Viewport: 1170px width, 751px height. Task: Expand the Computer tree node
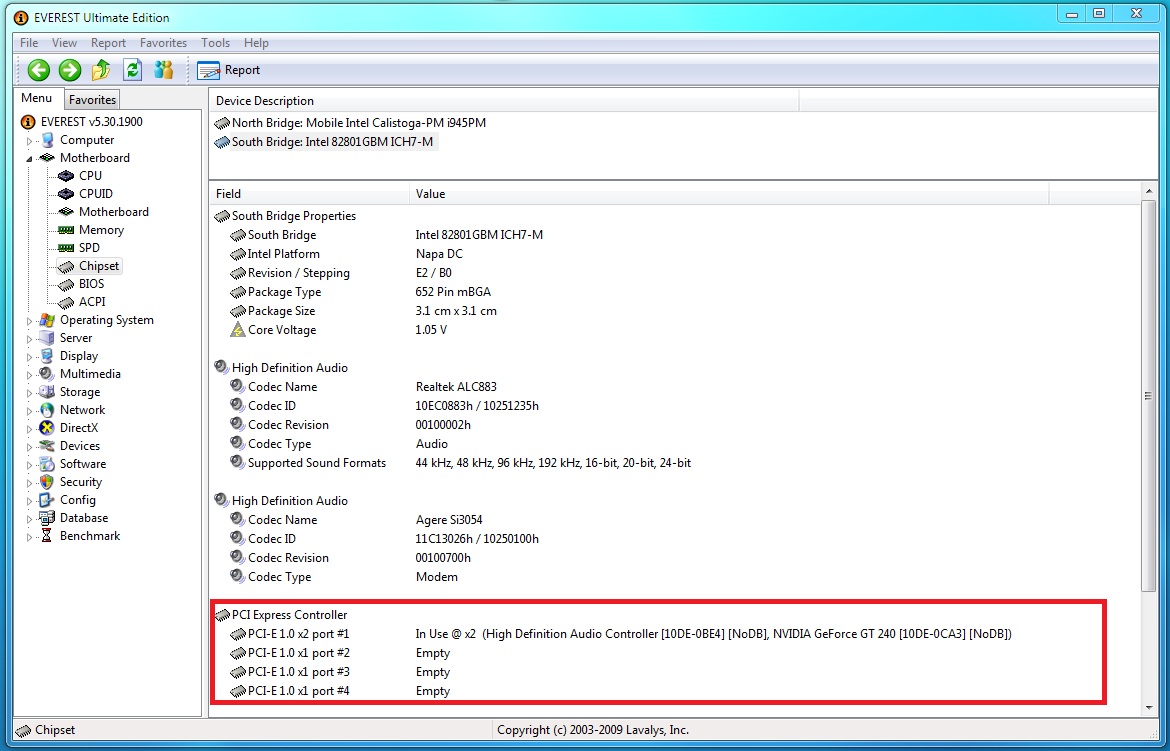(x=29, y=140)
